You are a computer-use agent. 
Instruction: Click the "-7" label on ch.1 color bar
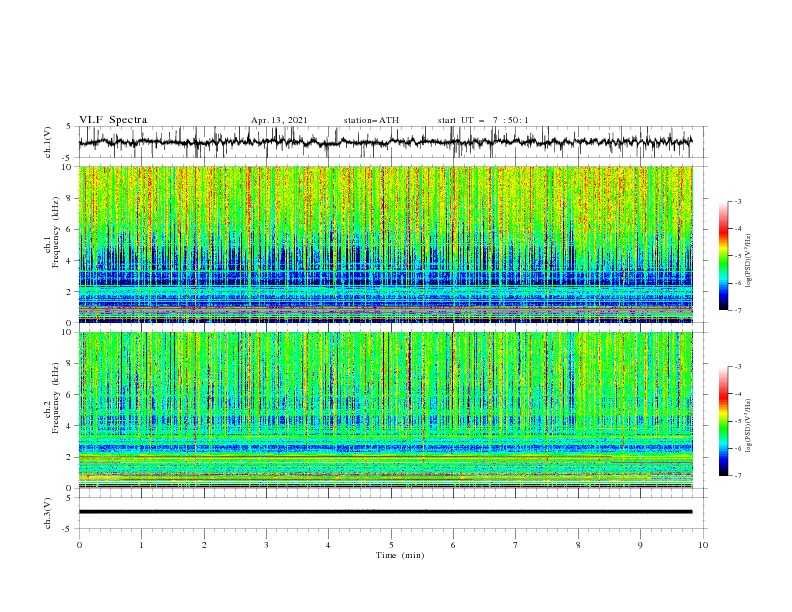738,311
